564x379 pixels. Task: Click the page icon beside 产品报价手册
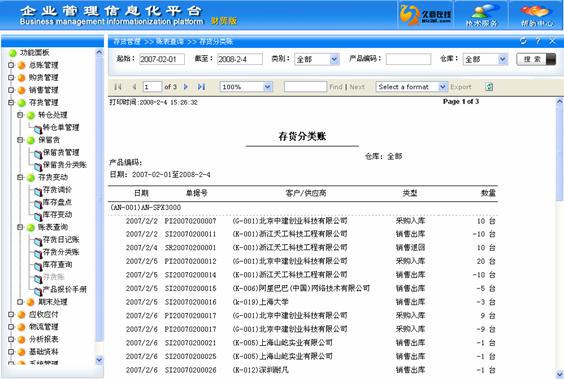tap(38, 291)
